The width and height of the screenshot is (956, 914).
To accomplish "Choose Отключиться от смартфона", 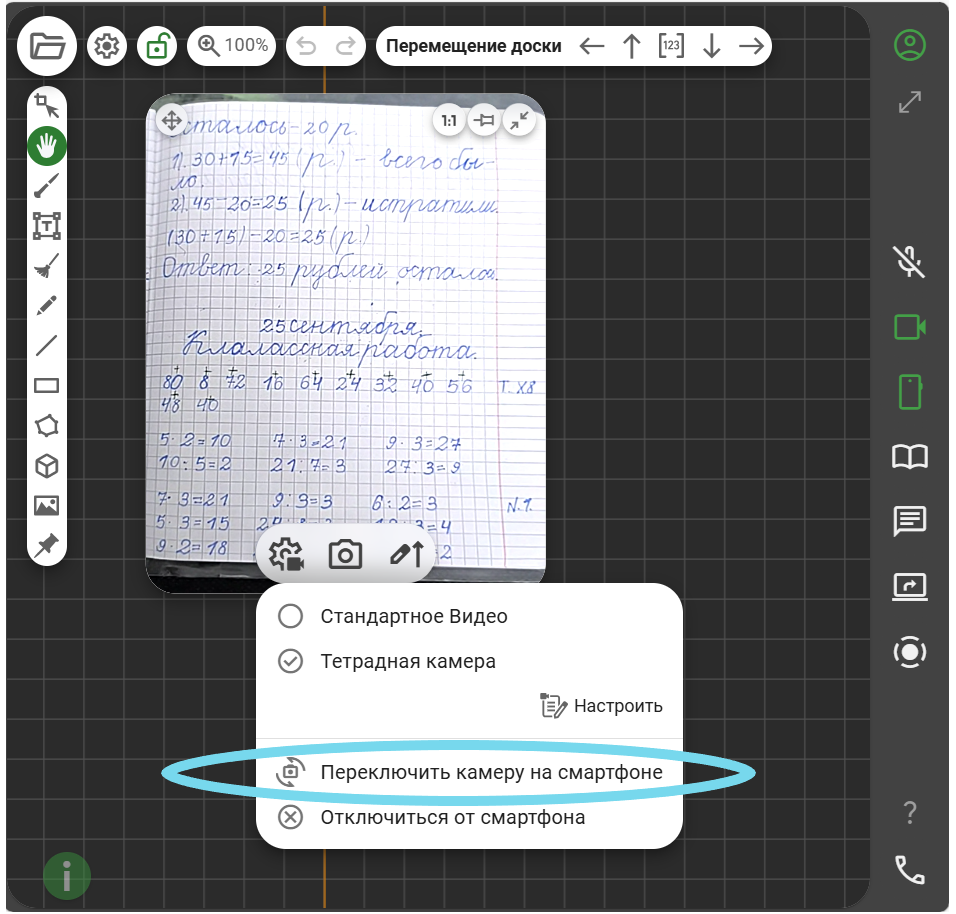I will click(x=452, y=817).
